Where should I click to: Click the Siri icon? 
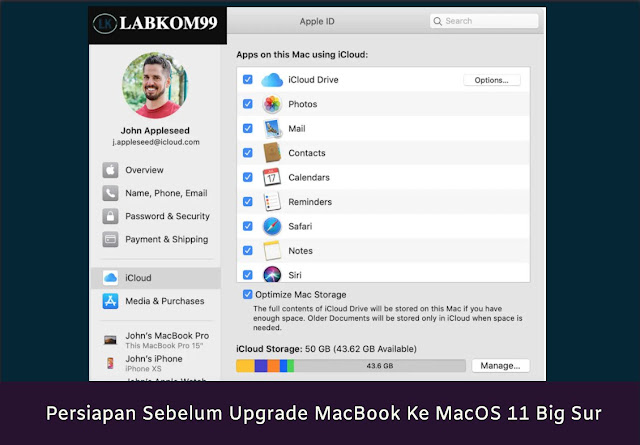coord(272,274)
